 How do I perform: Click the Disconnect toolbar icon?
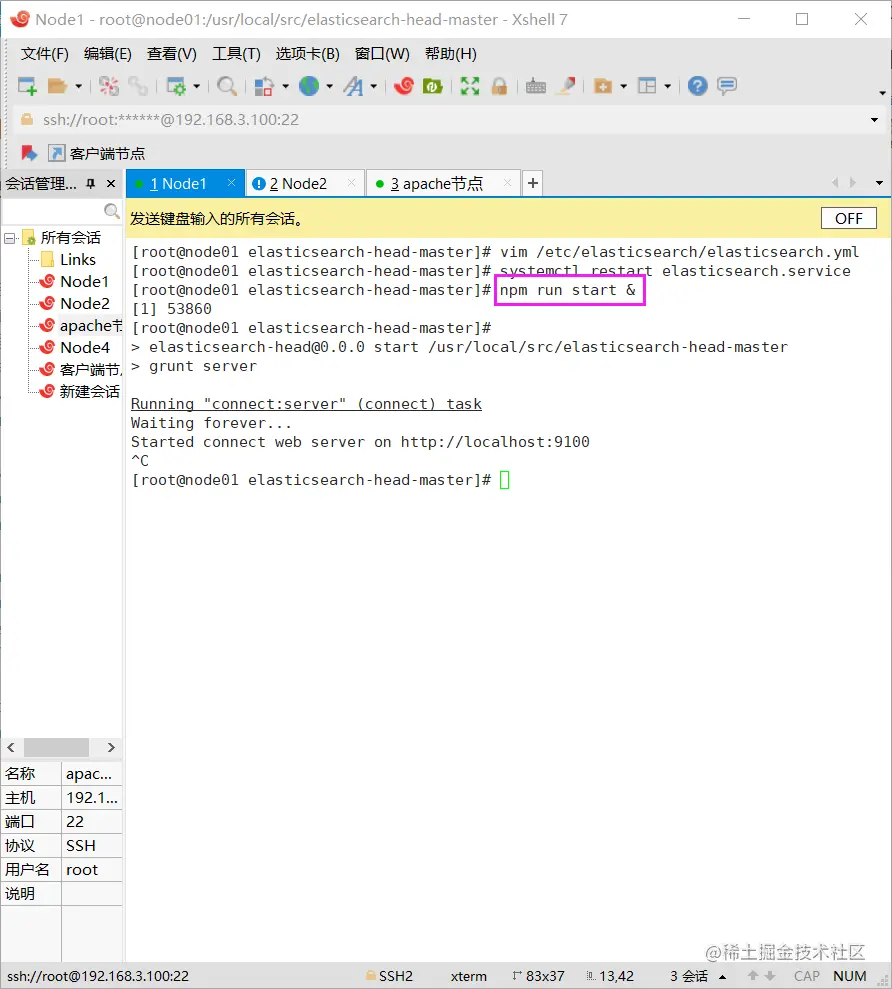[x=109, y=86]
